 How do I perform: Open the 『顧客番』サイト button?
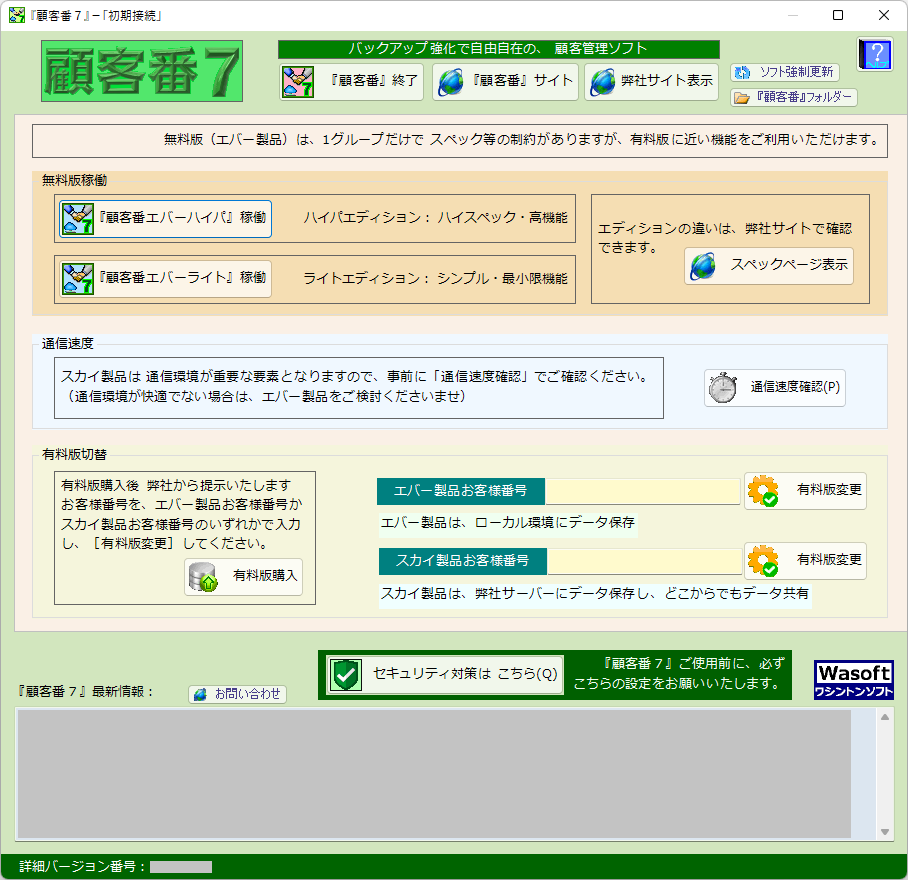(505, 82)
